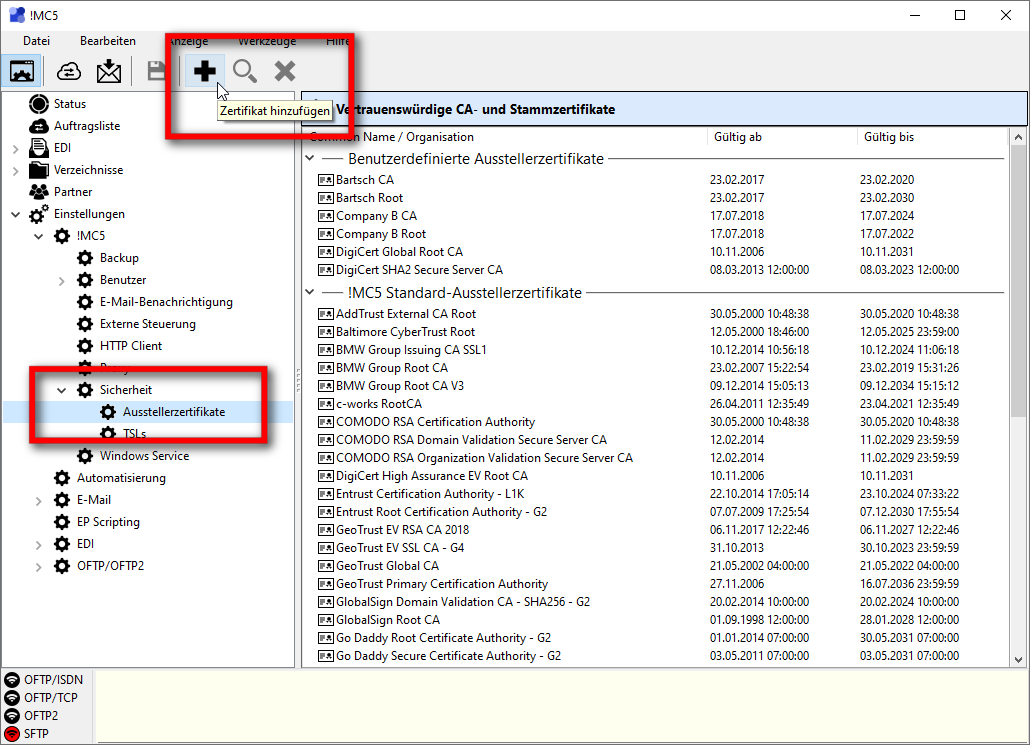1030x745 pixels.
Task: Click the plus icon to add certificate
Action: tap(205, 71)
